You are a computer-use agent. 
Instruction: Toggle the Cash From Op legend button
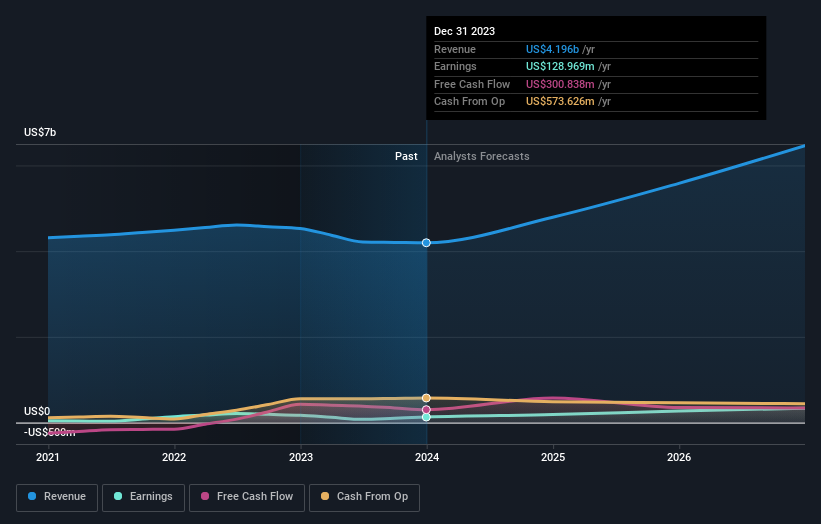click(364, 497)
